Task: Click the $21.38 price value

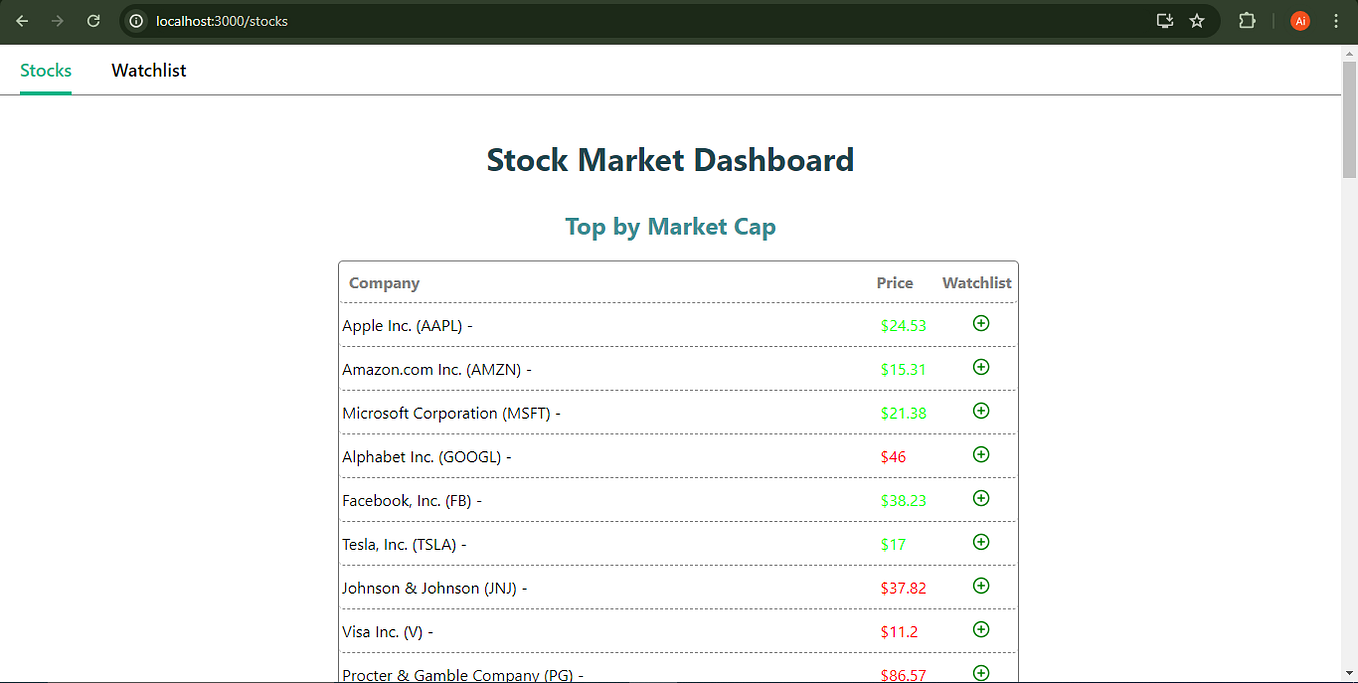Action: click(904, 413)
